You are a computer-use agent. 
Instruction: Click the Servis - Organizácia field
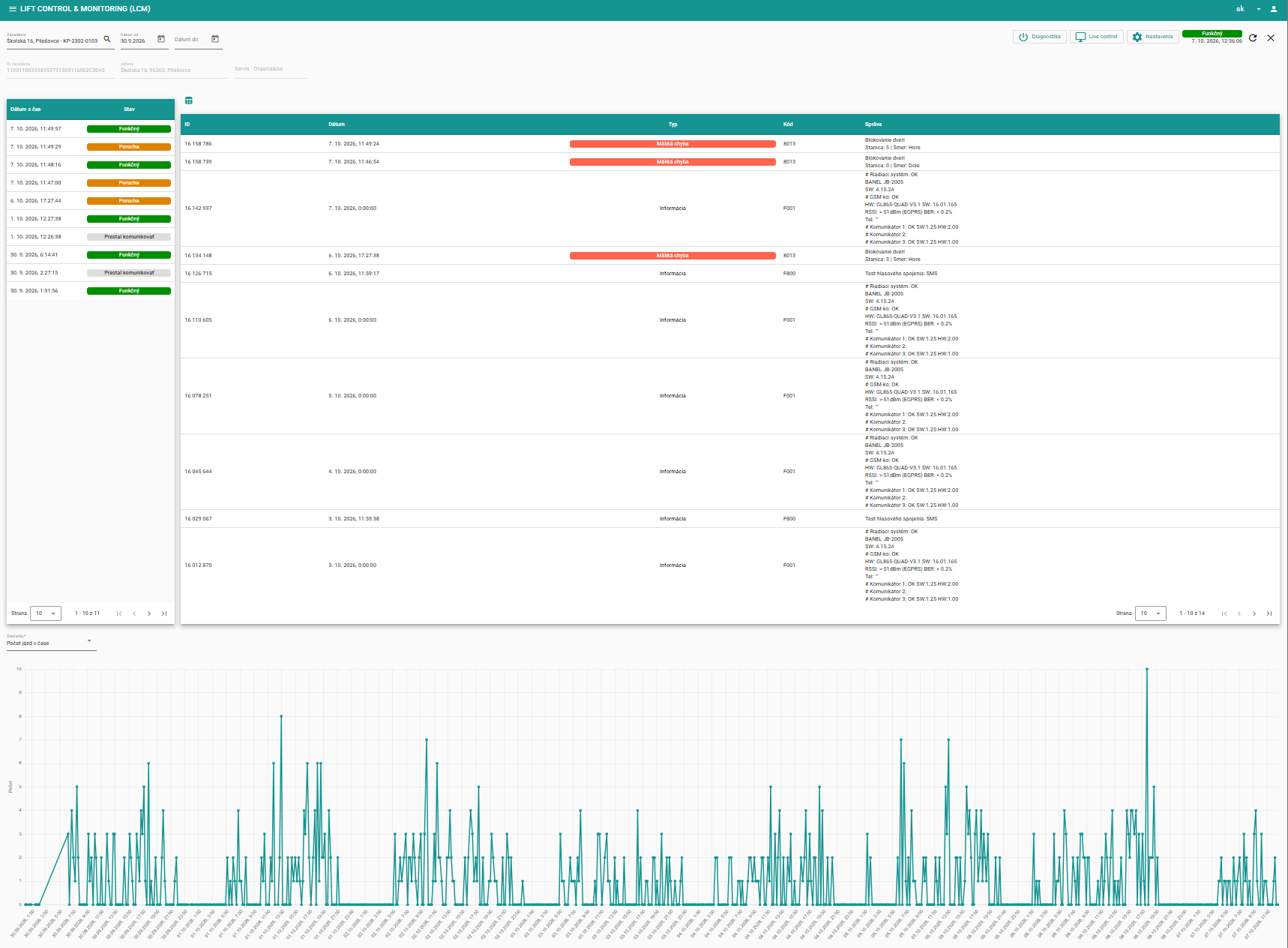point(271,69)
